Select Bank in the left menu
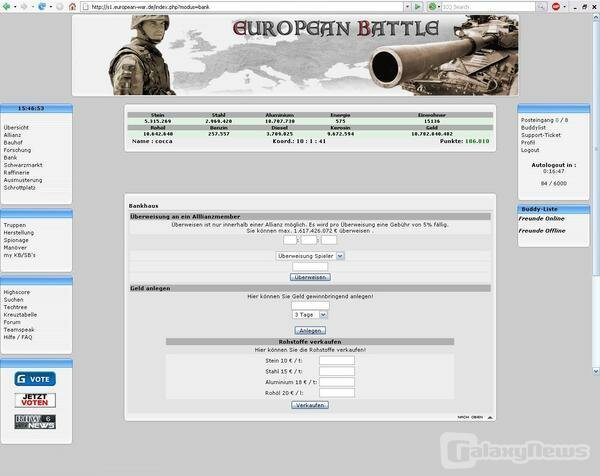 (x=10, y=157)
